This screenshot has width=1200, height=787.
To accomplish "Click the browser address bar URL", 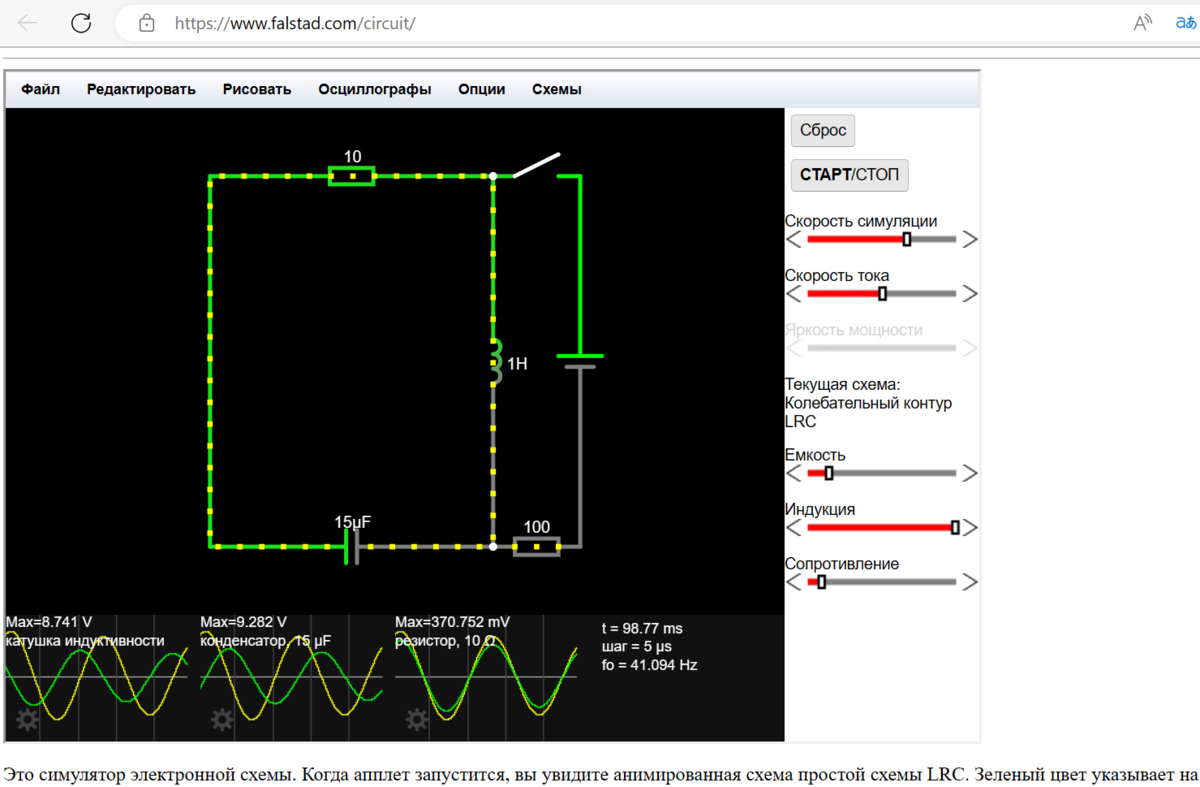I will [295, 22].
